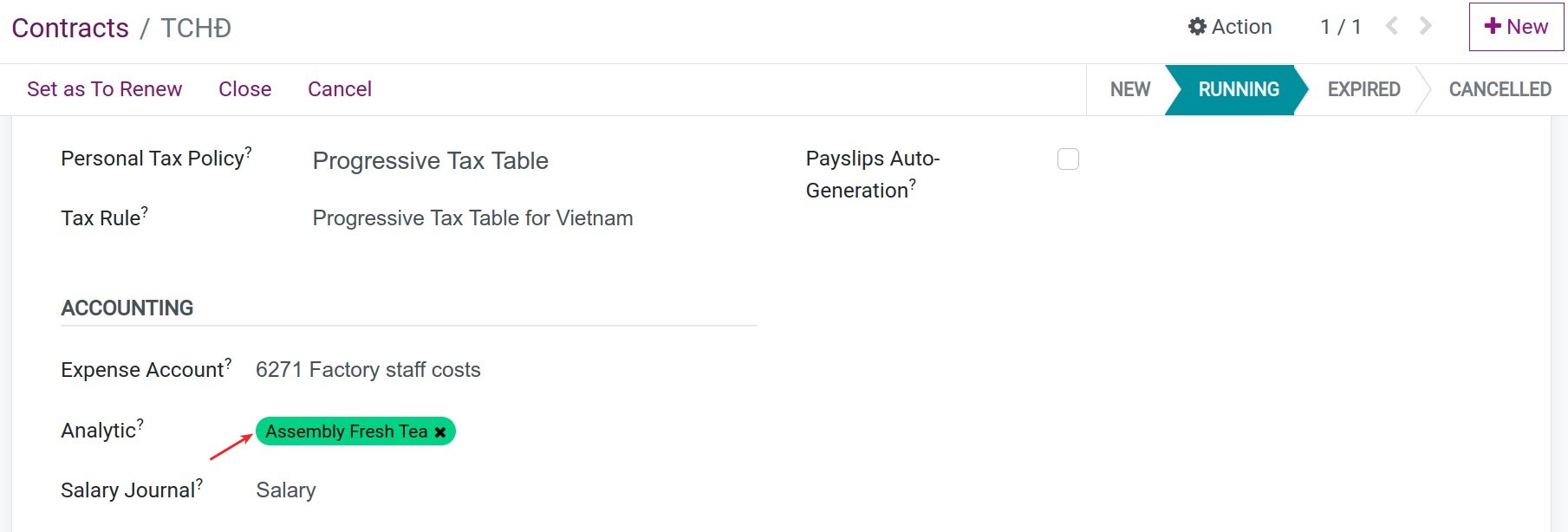Set contract stage to Cancelled

point(1499,88)
